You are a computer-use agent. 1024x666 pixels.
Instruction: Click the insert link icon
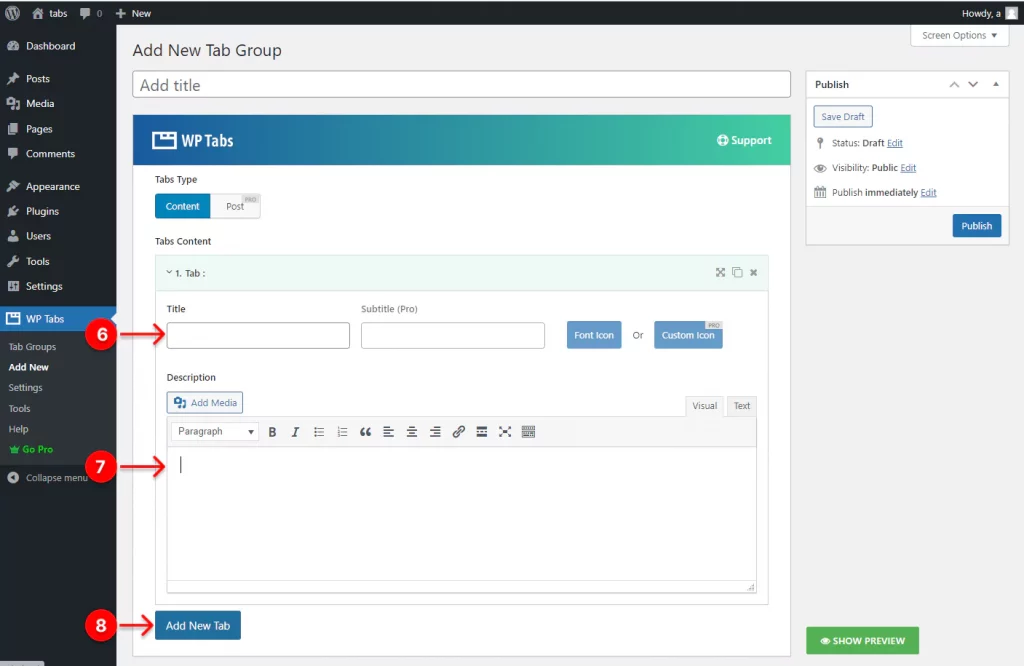[458, 432]
